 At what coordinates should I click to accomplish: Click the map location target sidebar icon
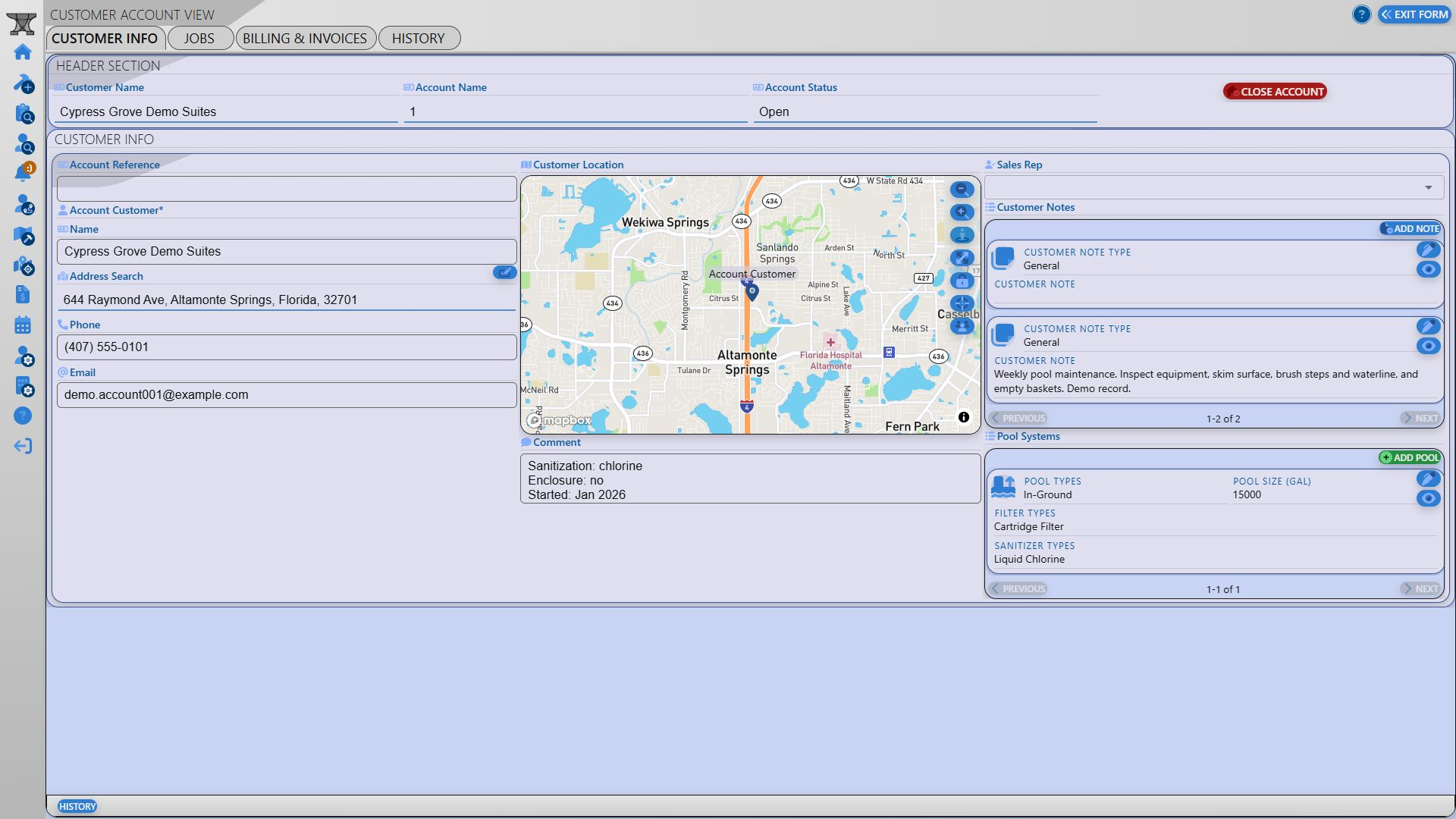[x=24, y=265]
